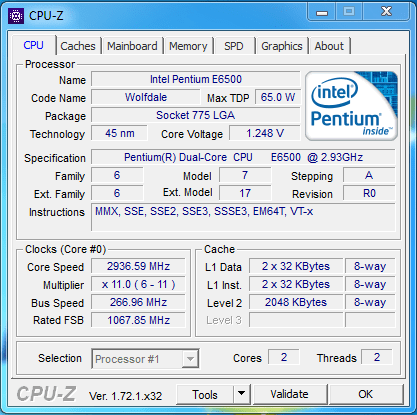Click the Level 2 size 2048 KBytes

[296, 302]
